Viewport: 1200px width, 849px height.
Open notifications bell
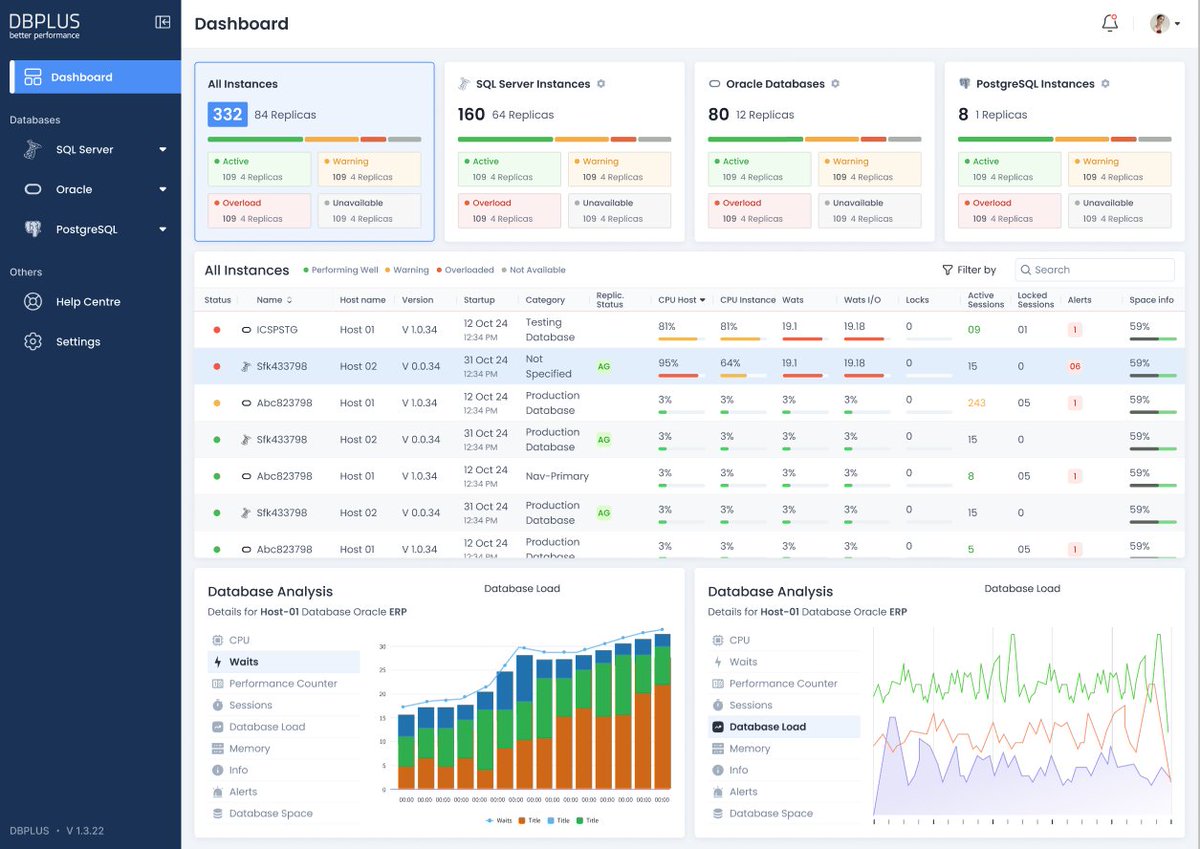point(1110,23)
